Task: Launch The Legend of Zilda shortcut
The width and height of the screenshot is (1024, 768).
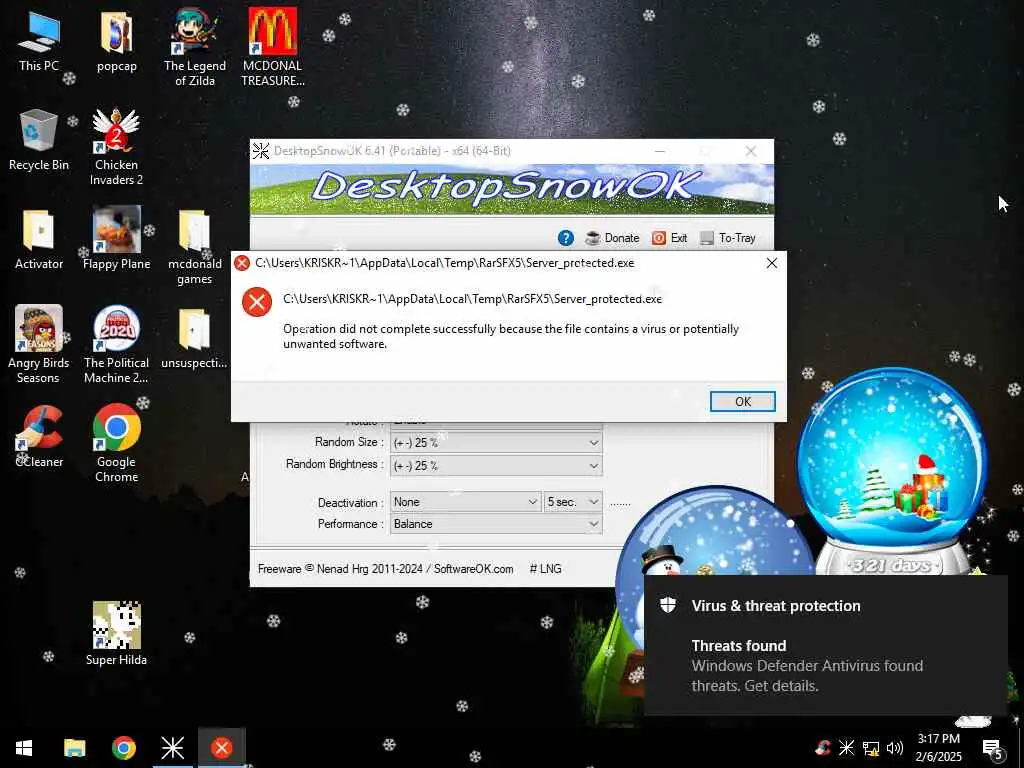Action: [x=195, y=47]
